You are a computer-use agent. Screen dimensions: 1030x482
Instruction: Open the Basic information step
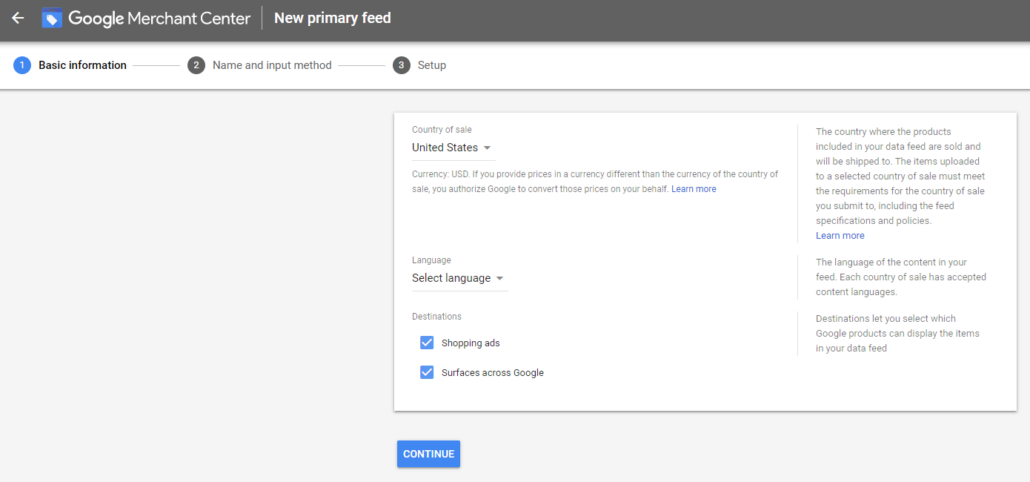tap(82, 66)
